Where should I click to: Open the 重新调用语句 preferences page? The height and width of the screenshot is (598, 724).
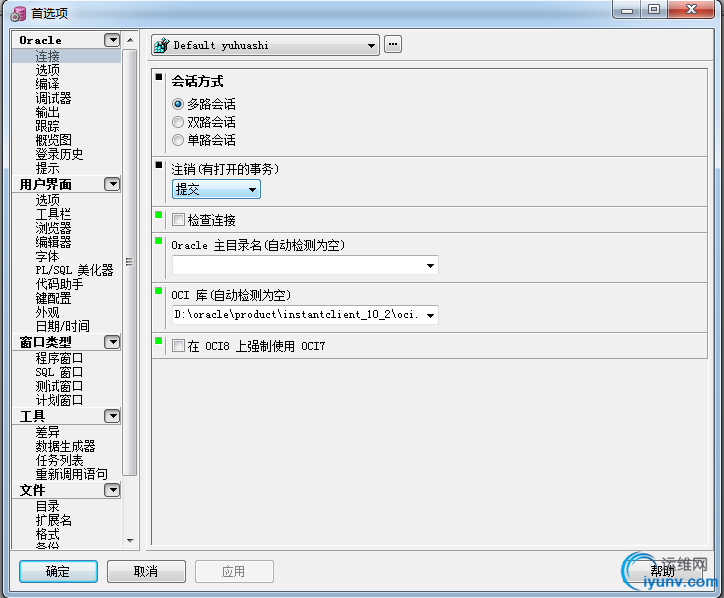coord(72,474)
